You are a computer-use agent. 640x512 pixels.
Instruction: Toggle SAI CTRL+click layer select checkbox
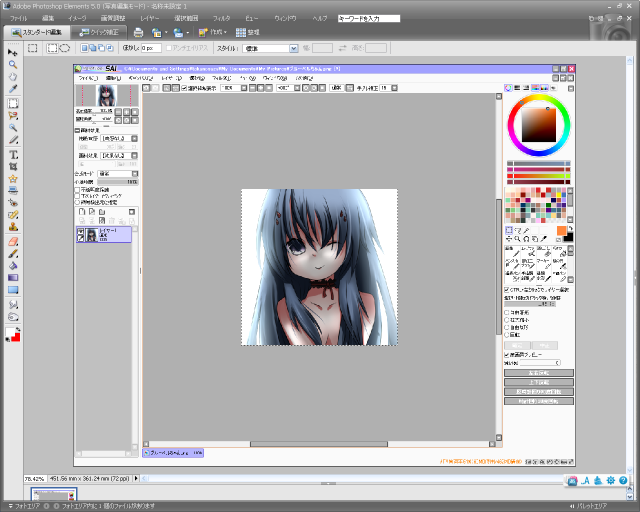(x=507, y=289)
